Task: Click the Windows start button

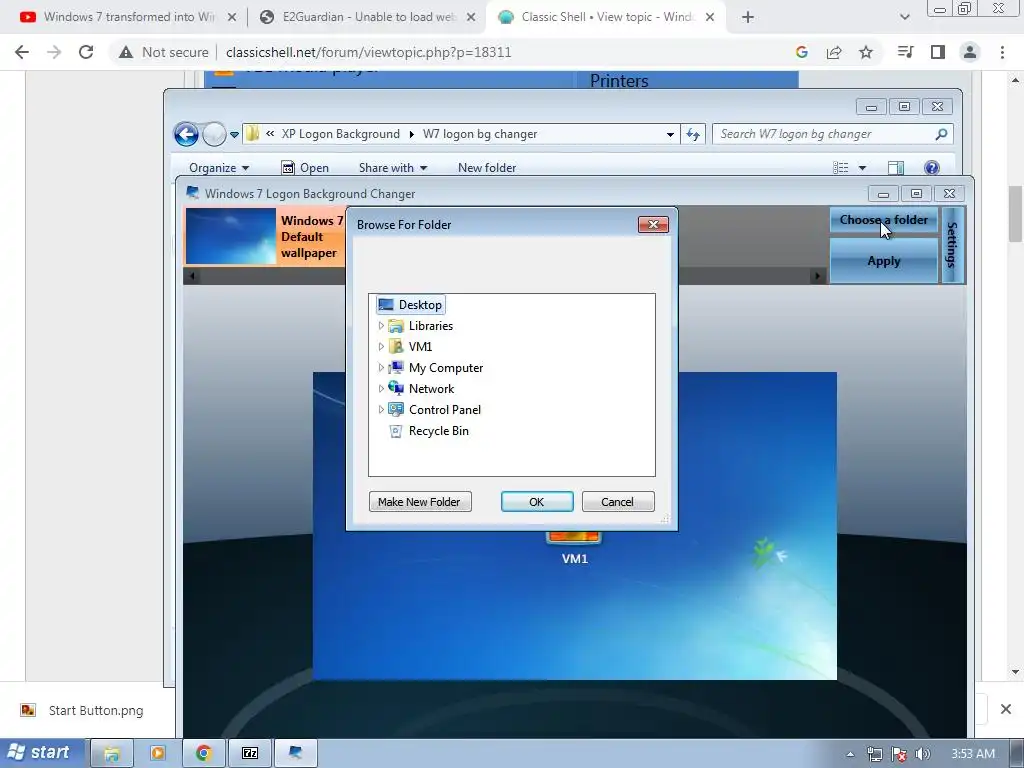Action: (42, 753)
